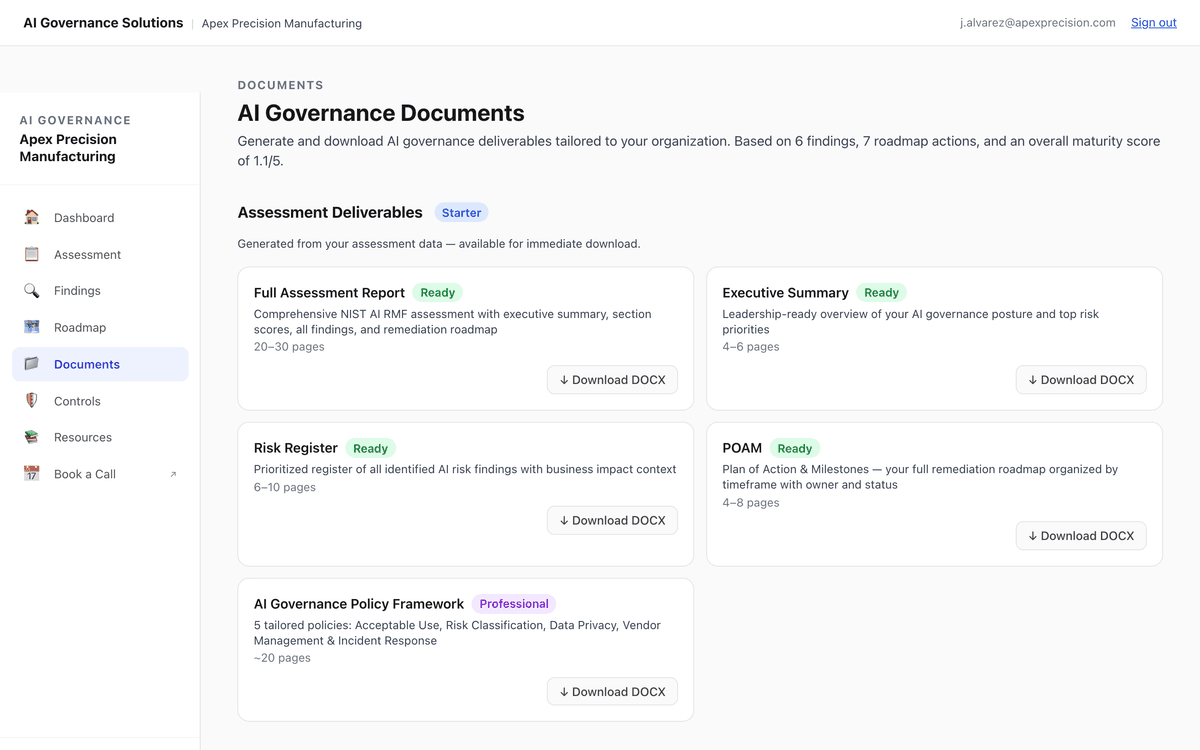Download the Executive Summary DOCX

(1081, 380)
